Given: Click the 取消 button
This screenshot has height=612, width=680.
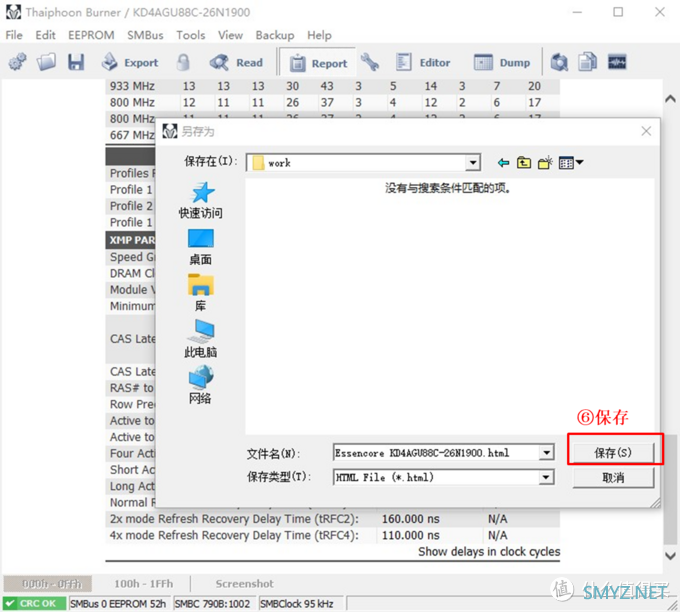Looking at the screenshot, I should [613, 478].
